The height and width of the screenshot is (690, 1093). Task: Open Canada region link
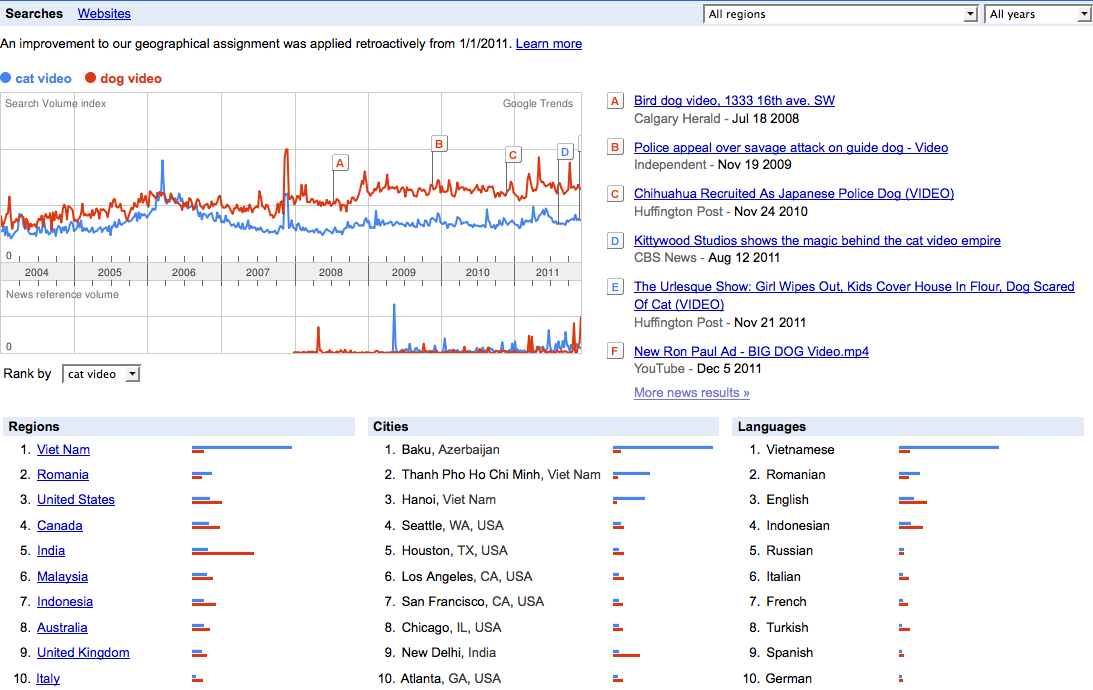click(59, 526)
